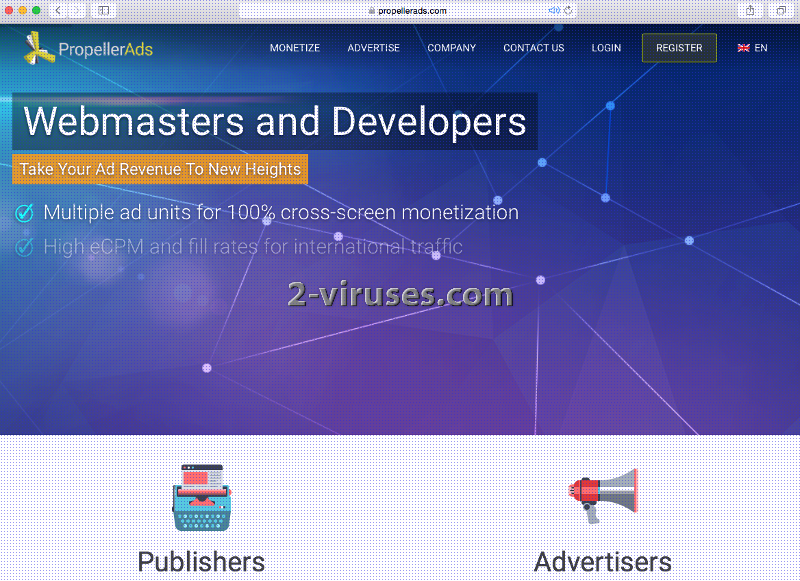Screen dimensions: 800x581
Task: Click the PropellerAds brand name text
Action: [106, 49]
